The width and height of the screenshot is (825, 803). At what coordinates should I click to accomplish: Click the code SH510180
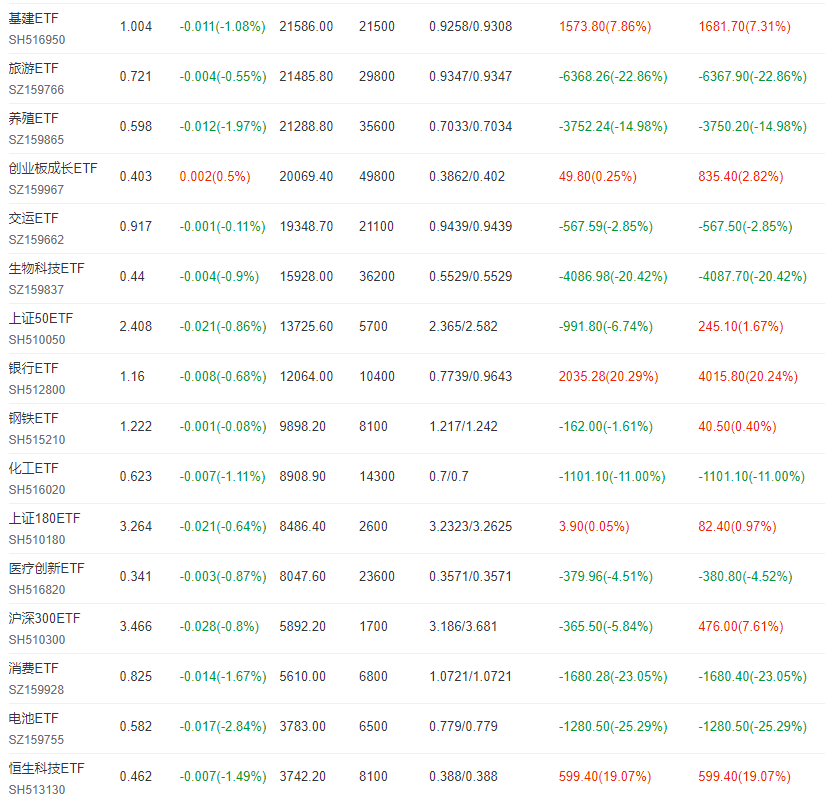(x=37, y=540)
